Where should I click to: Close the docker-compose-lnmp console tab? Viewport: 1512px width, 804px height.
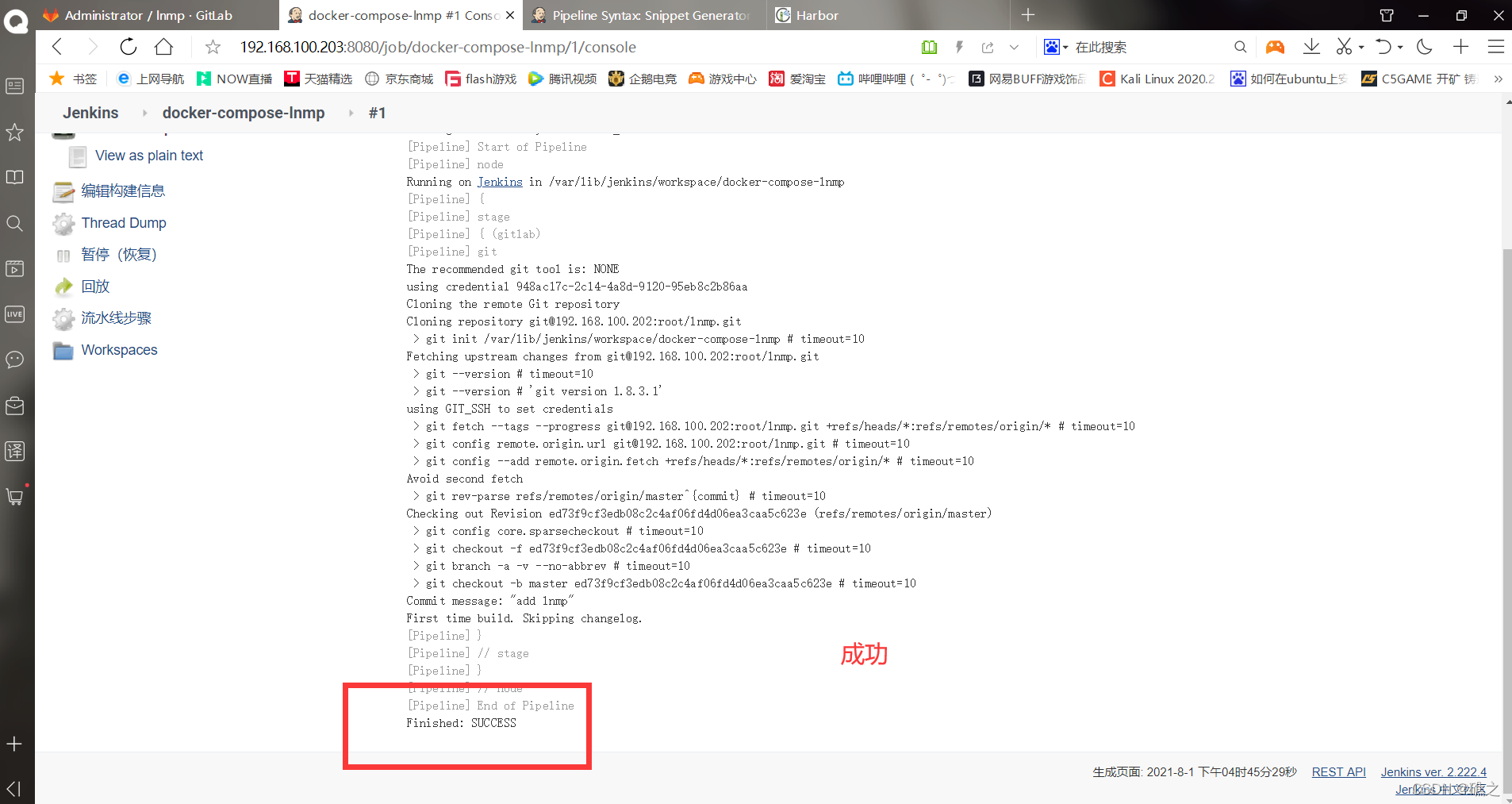(x=510, y=15)
